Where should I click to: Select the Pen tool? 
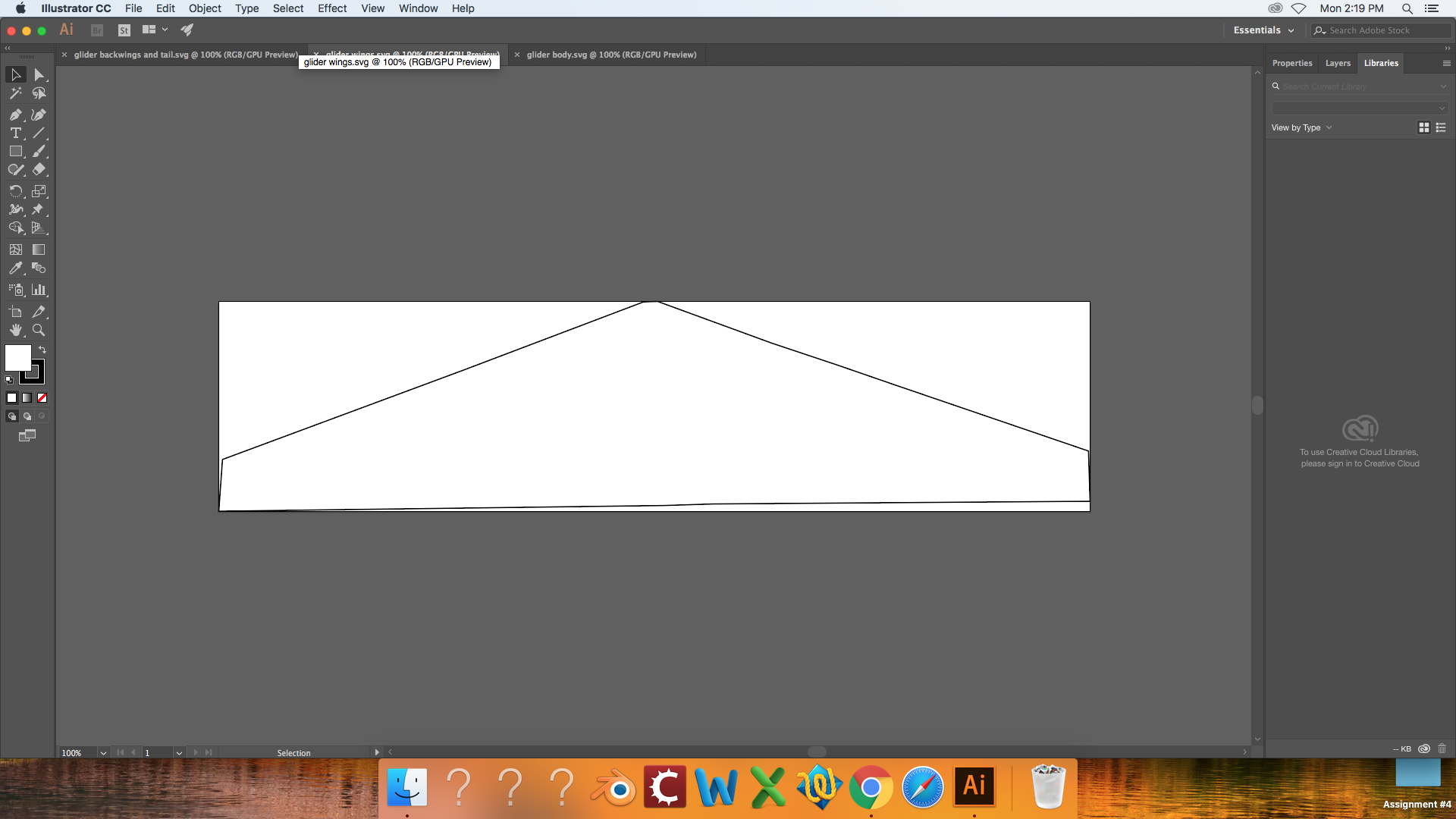coord(14,112)
